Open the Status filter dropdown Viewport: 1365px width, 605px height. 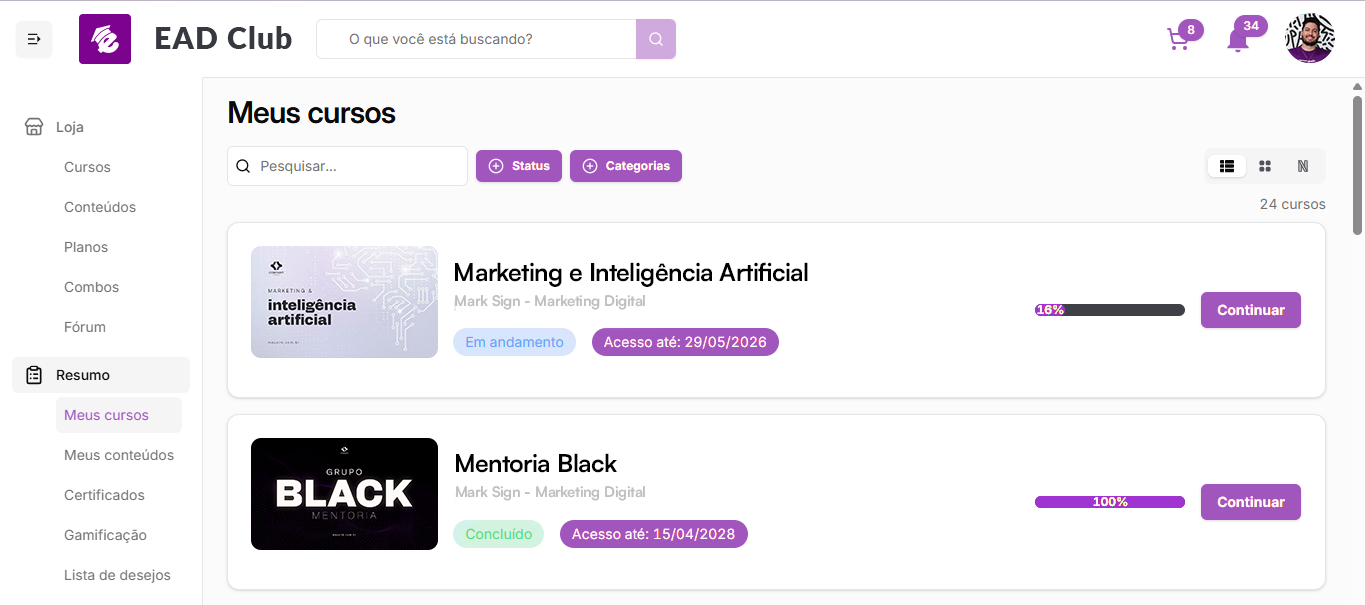click(519, 166)
